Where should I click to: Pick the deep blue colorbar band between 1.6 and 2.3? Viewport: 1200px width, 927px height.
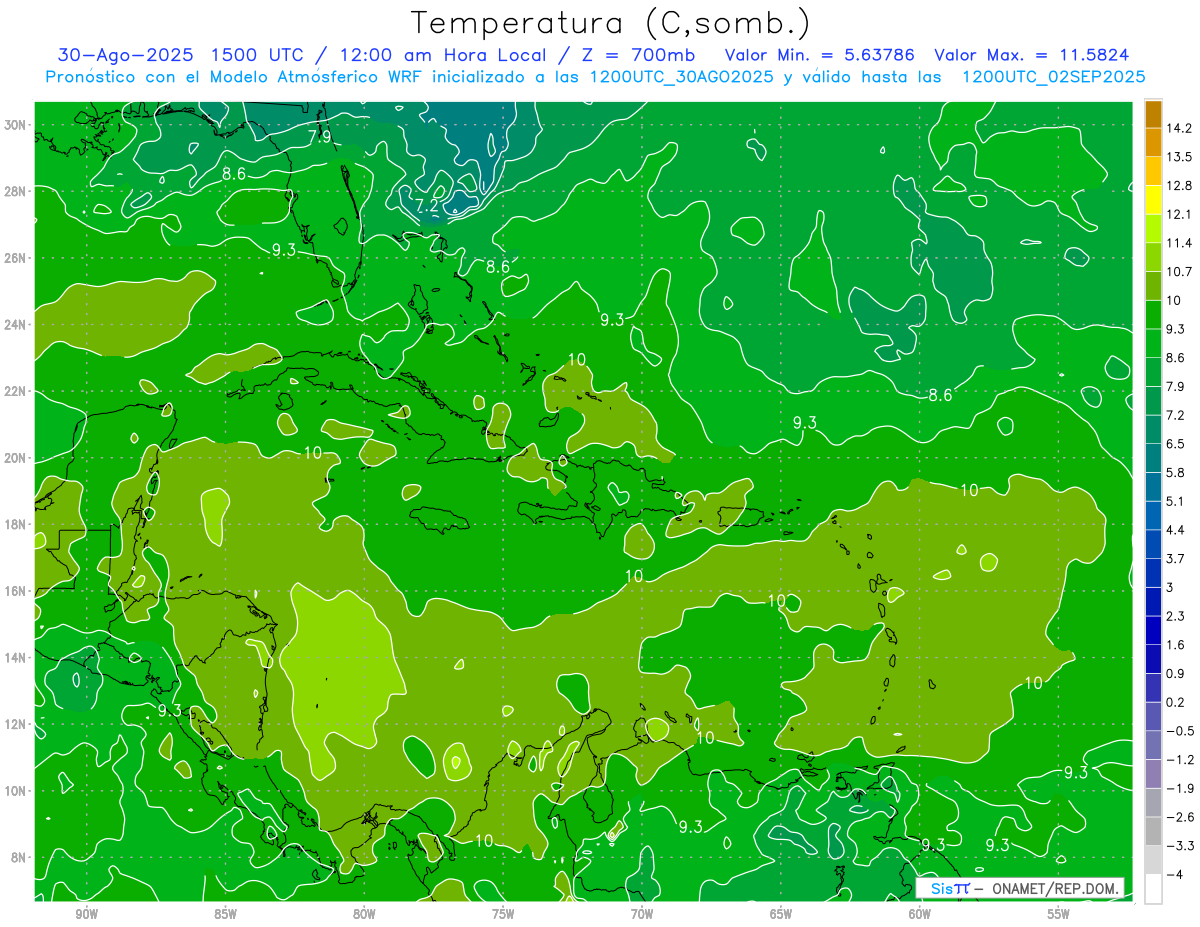1153,631
